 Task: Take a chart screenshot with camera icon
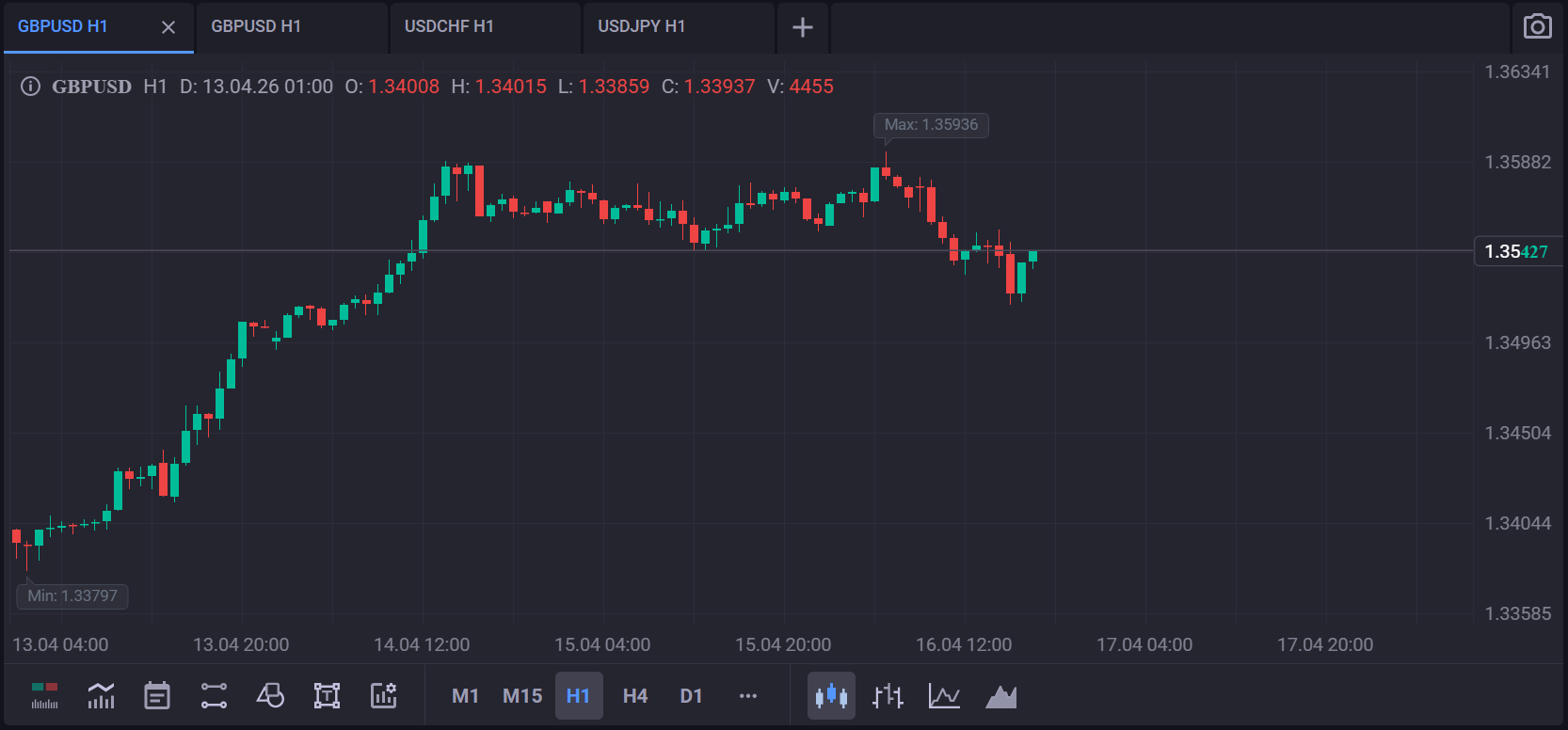1537,26
